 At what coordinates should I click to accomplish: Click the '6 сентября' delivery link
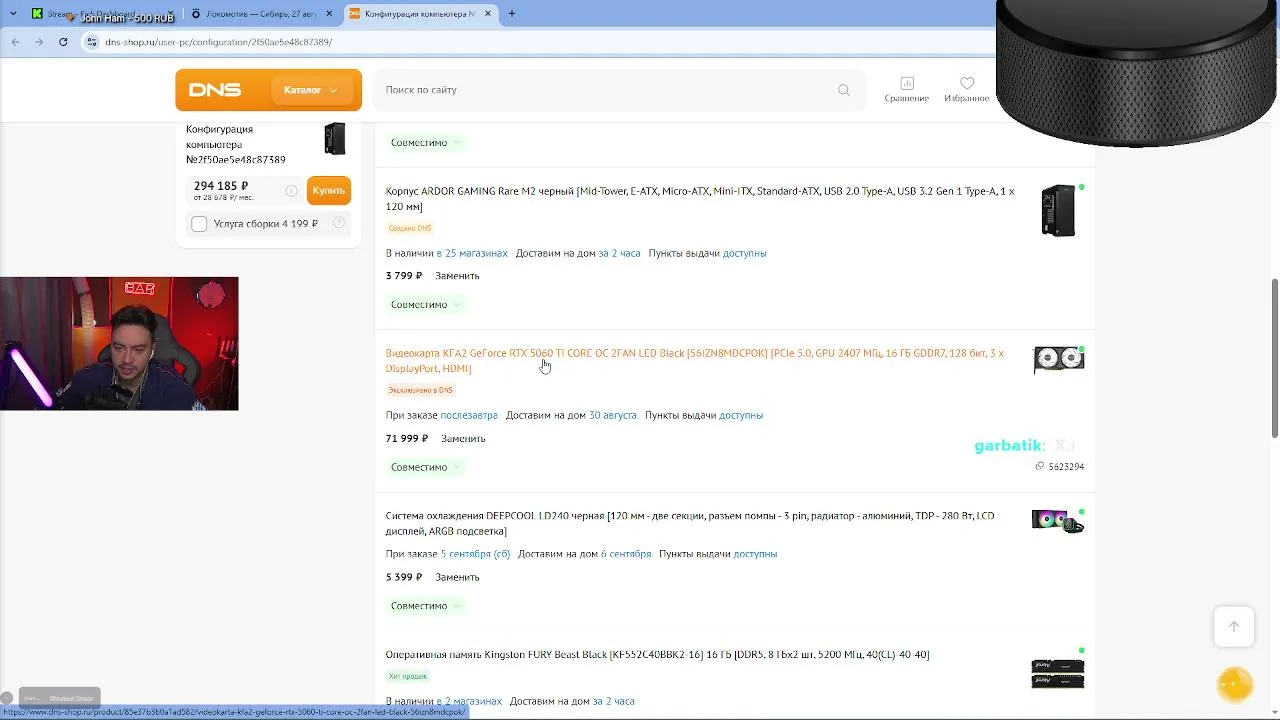(626, 554)
